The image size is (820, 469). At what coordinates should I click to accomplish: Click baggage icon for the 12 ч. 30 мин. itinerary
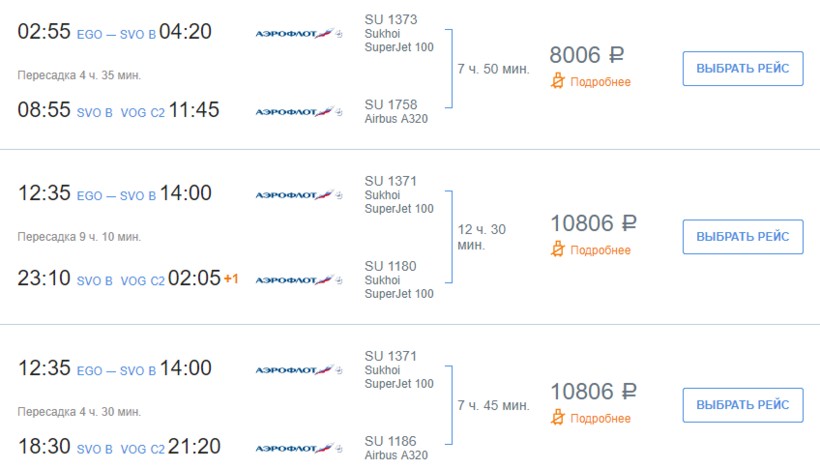click(559, 250)
